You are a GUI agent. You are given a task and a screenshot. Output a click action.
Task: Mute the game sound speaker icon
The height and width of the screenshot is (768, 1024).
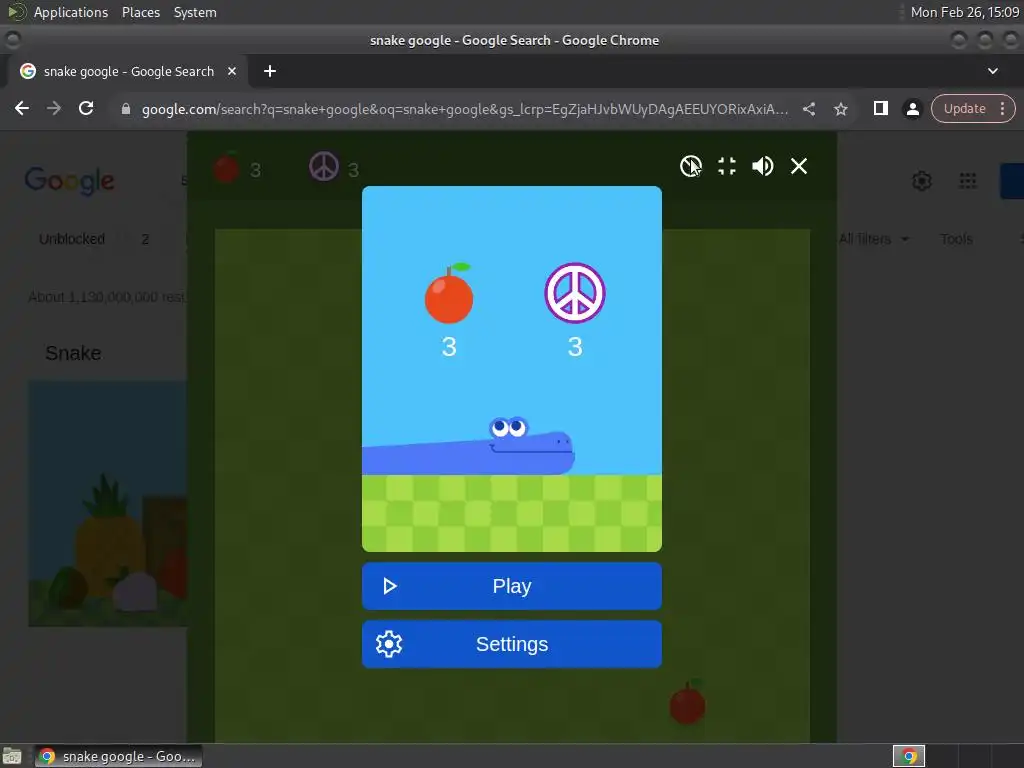pyautogui.click(x=762, y=166)
